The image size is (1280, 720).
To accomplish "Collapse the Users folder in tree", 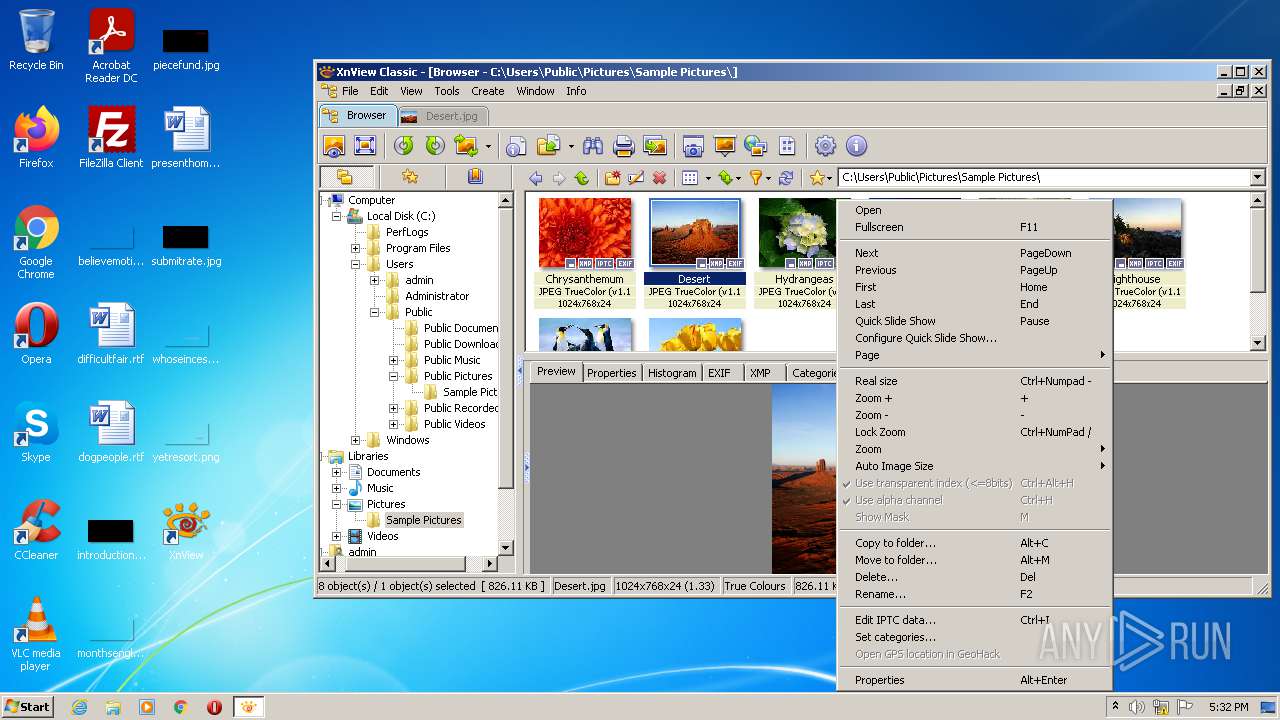I will (x=355, y=264).
